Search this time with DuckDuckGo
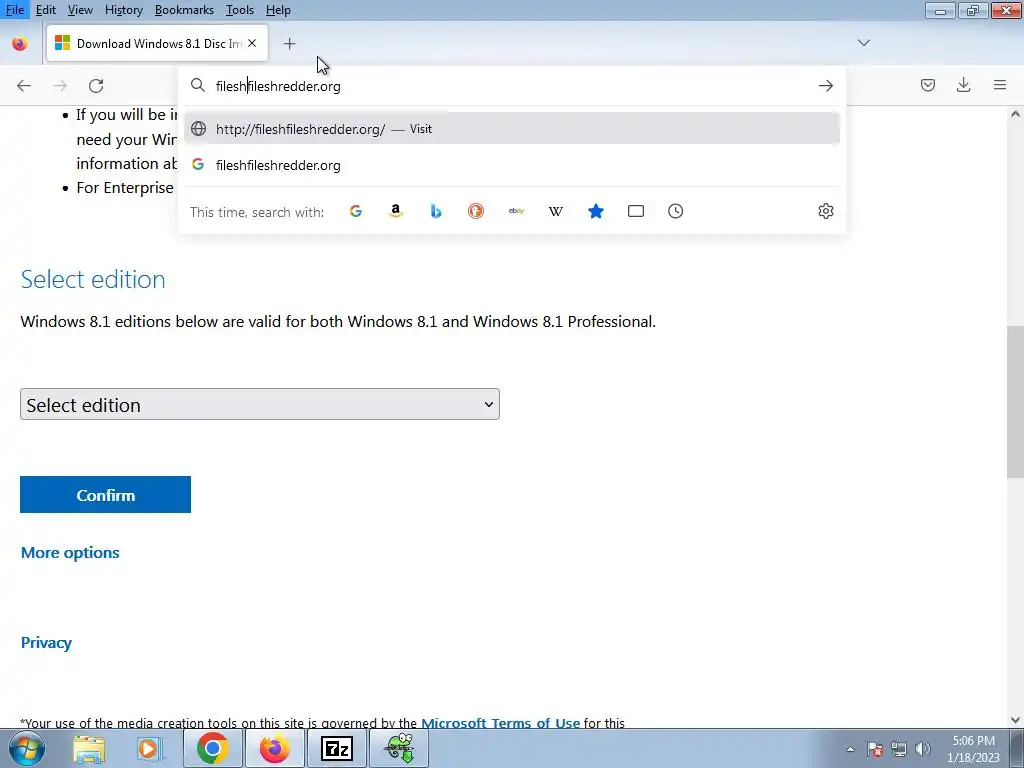The width and height of the screenshot is (1024, 768). (x=476, y=211)
